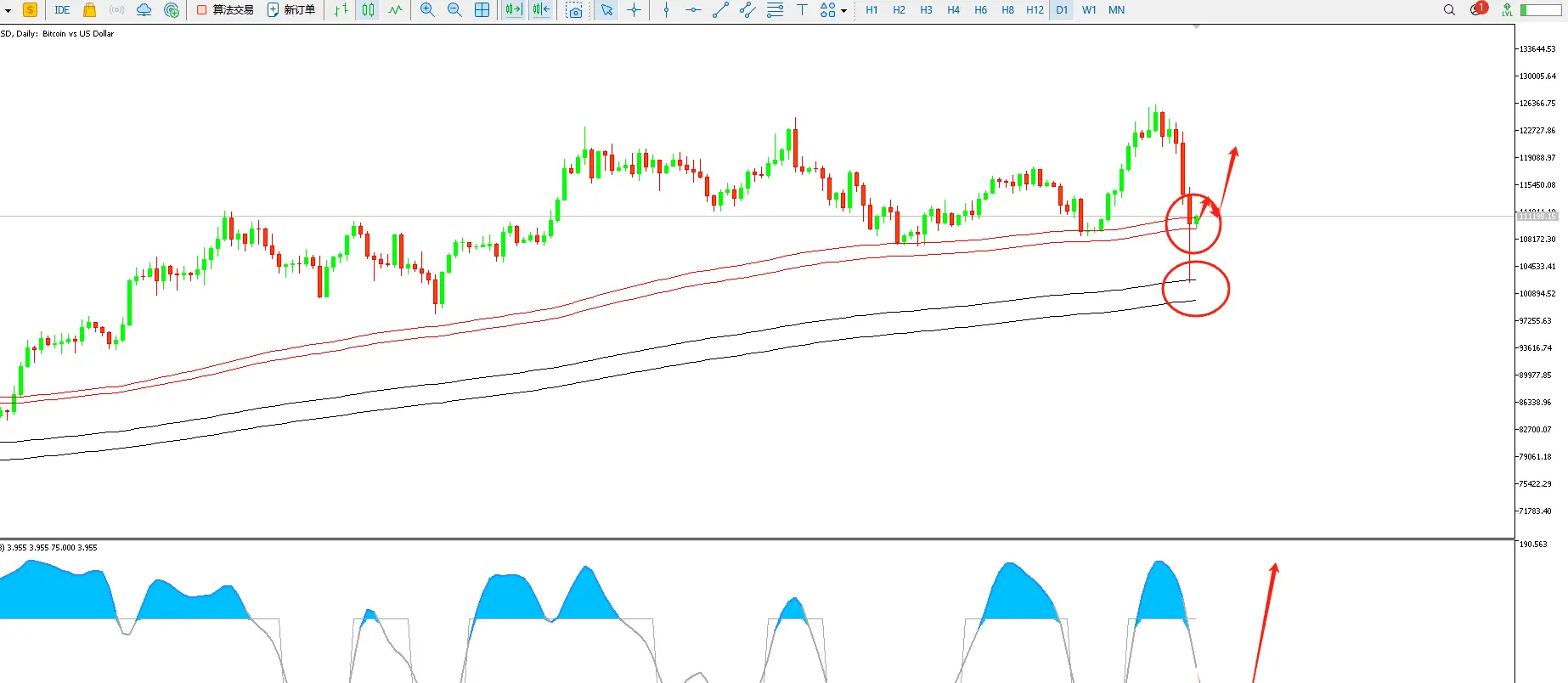Click the 104533.41 price scale label
Viewport: 1568px width, 683px height.
tap(1537, 267)
